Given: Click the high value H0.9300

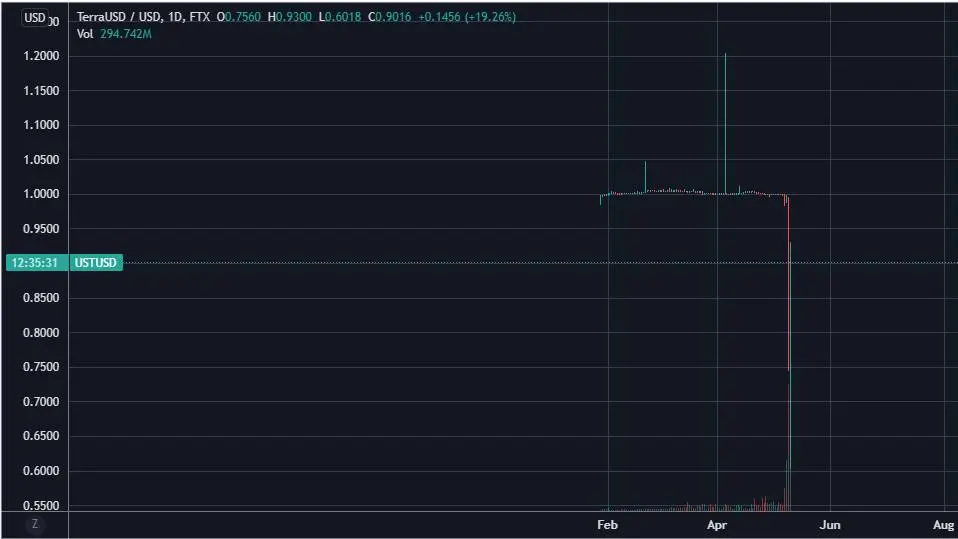Looking at the screenshot, I should [x=290, y=17].
